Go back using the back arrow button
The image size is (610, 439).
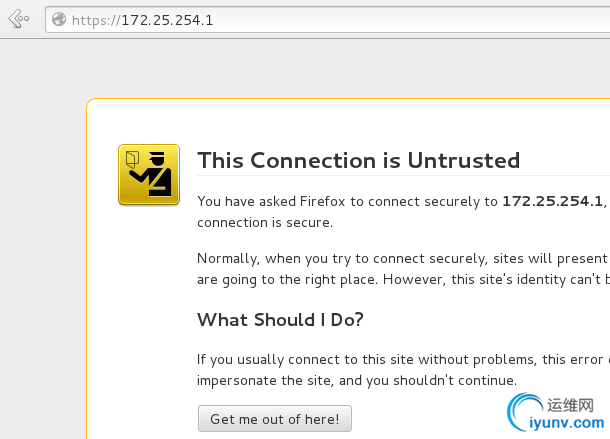(x=19, y=19)
